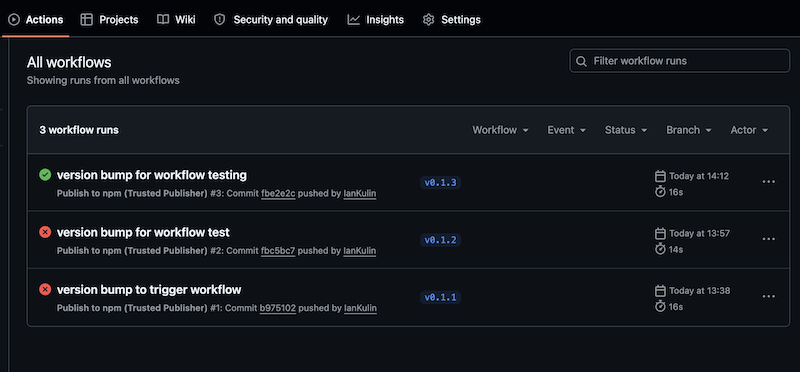This screenshot has height=372, width=800.
Task: Click the Insights graph icon
Action: tap(354, 20)
